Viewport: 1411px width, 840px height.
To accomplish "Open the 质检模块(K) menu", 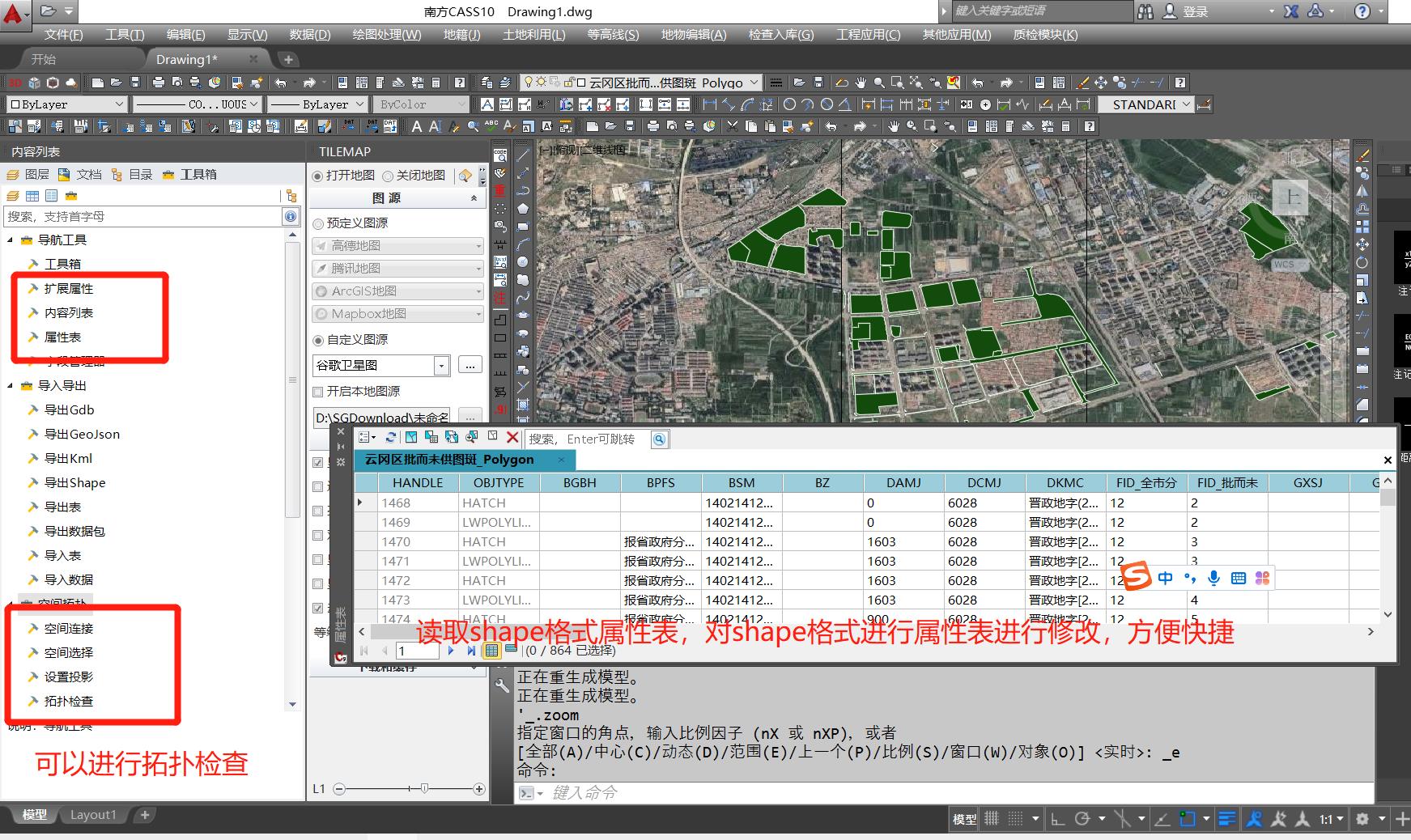I will (1045, 34).
